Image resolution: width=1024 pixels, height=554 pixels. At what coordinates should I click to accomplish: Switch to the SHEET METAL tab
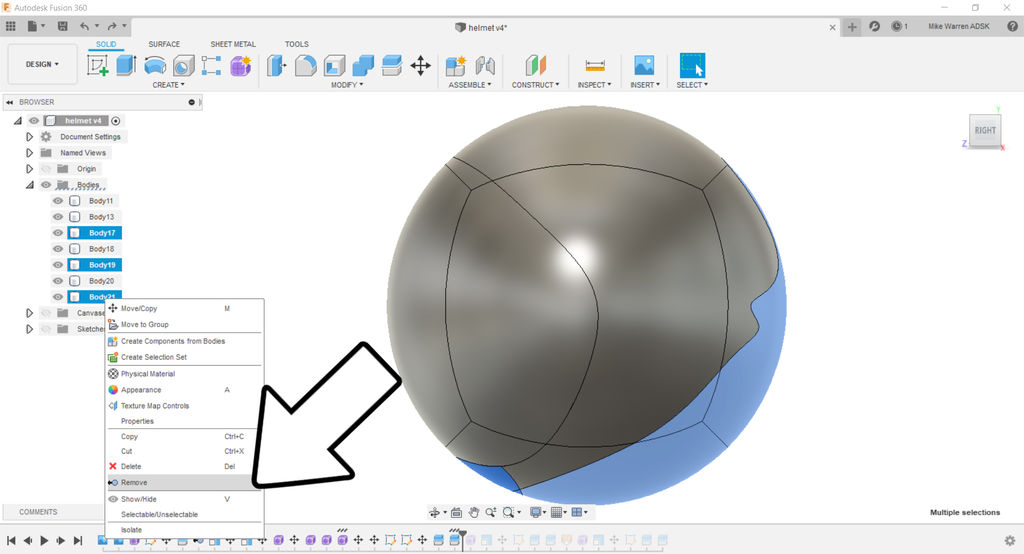(x=233, y=44)
